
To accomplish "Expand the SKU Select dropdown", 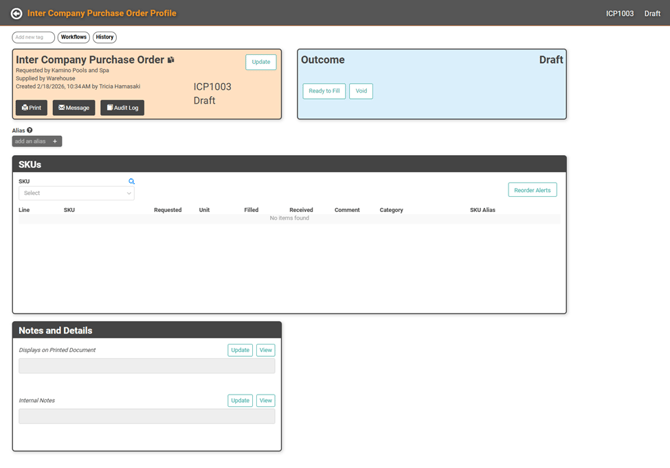I will click(x=76, y=193).
